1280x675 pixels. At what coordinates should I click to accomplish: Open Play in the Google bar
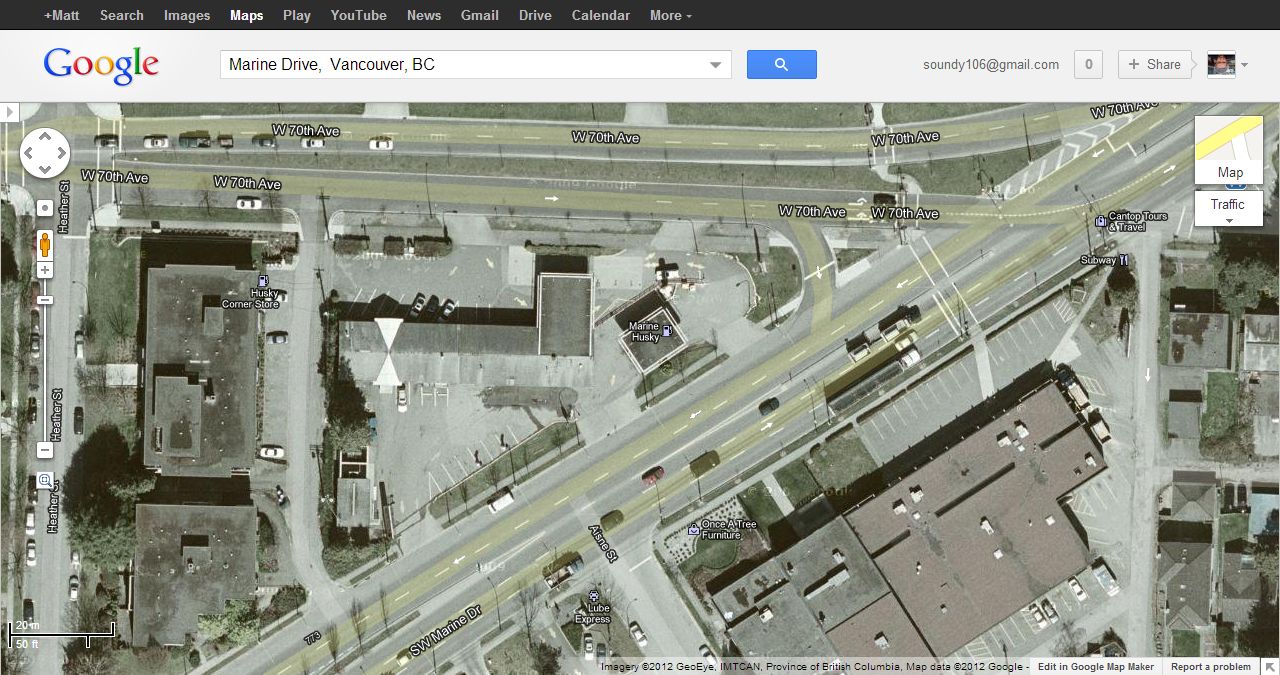point(297,15)
